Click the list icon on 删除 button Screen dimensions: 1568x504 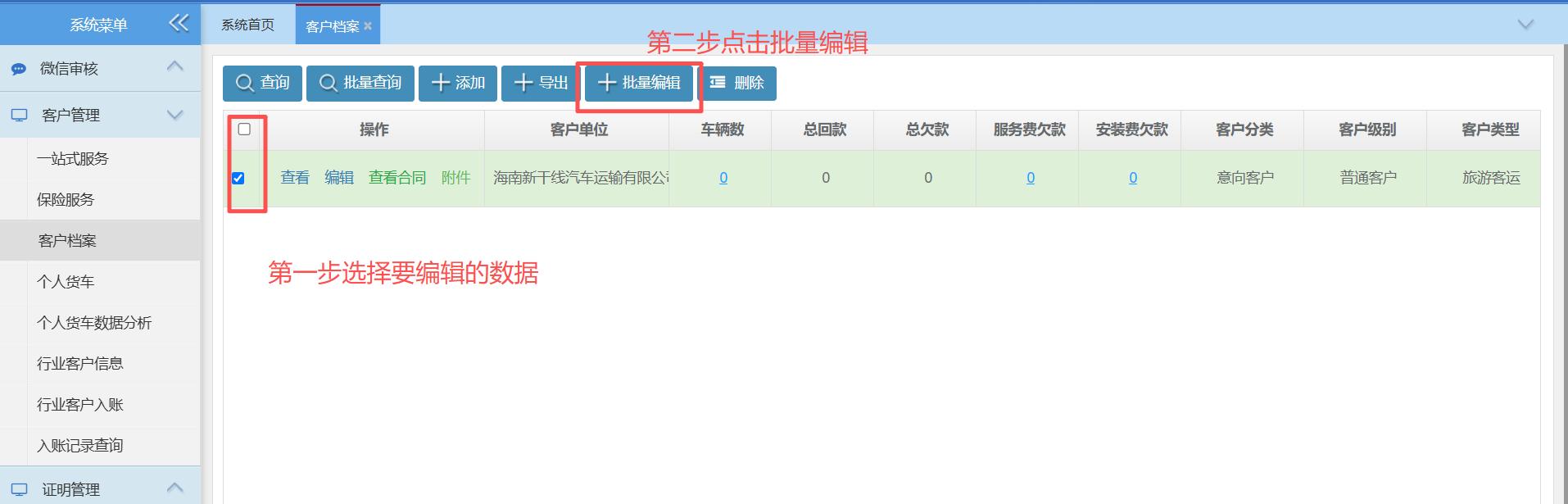pos(718,82)
